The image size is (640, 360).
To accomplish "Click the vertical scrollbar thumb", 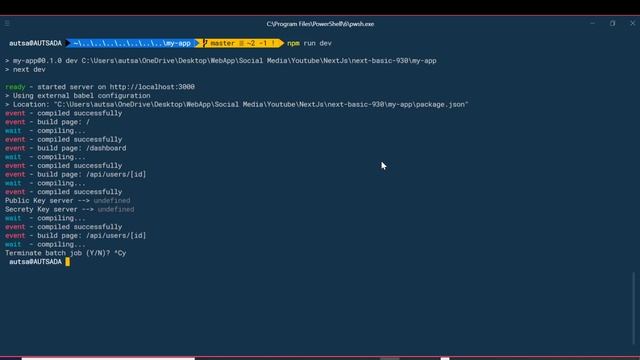I will point(634,309).
